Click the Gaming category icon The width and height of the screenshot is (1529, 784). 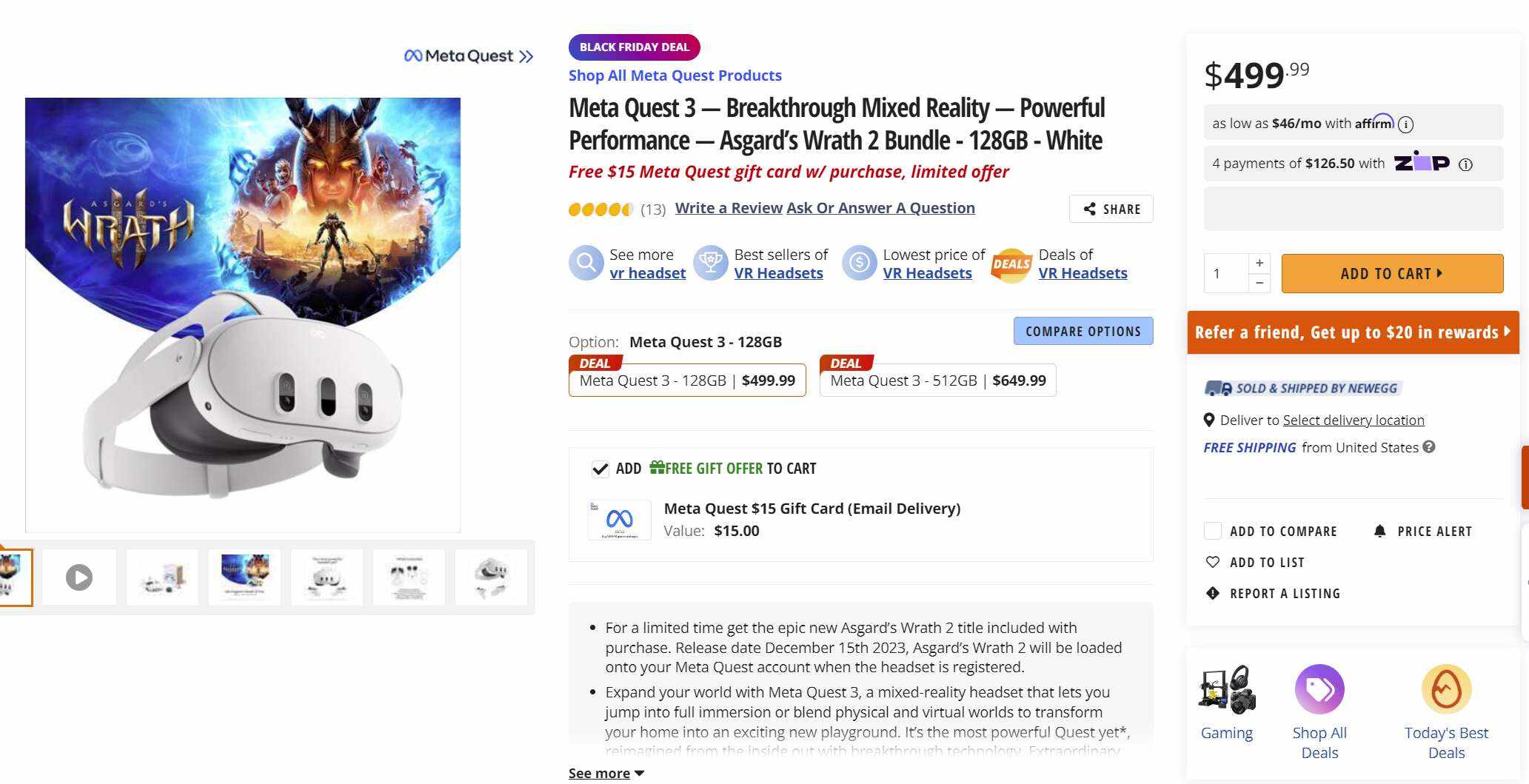coord(1227,689)
